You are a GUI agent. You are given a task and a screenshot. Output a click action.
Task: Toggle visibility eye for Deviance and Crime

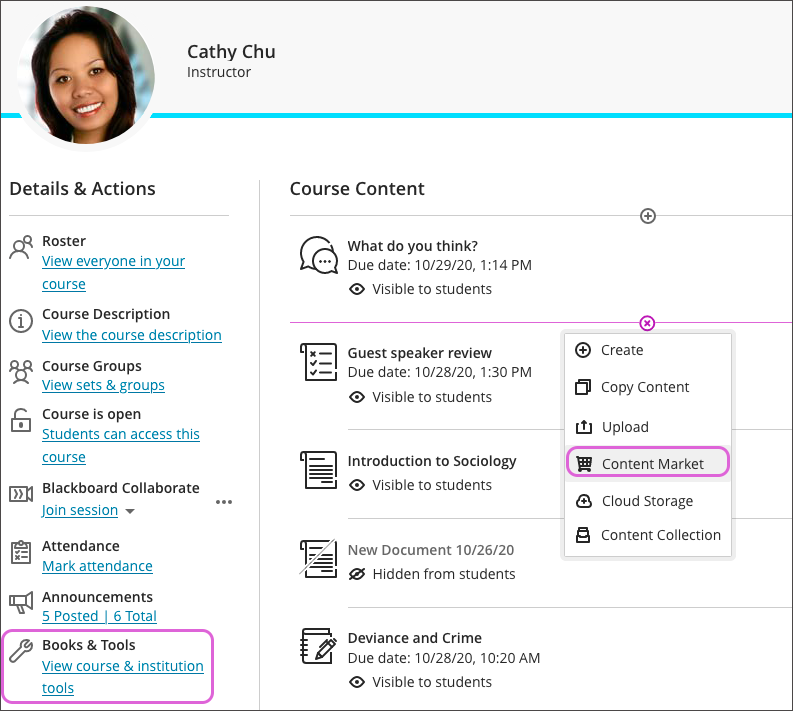coord(357,682)
